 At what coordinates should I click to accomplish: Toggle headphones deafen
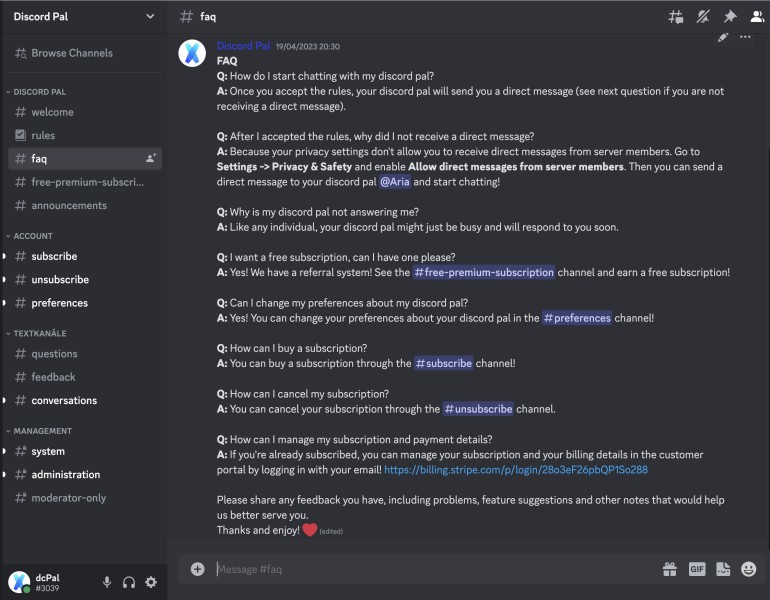coord(129,582)
